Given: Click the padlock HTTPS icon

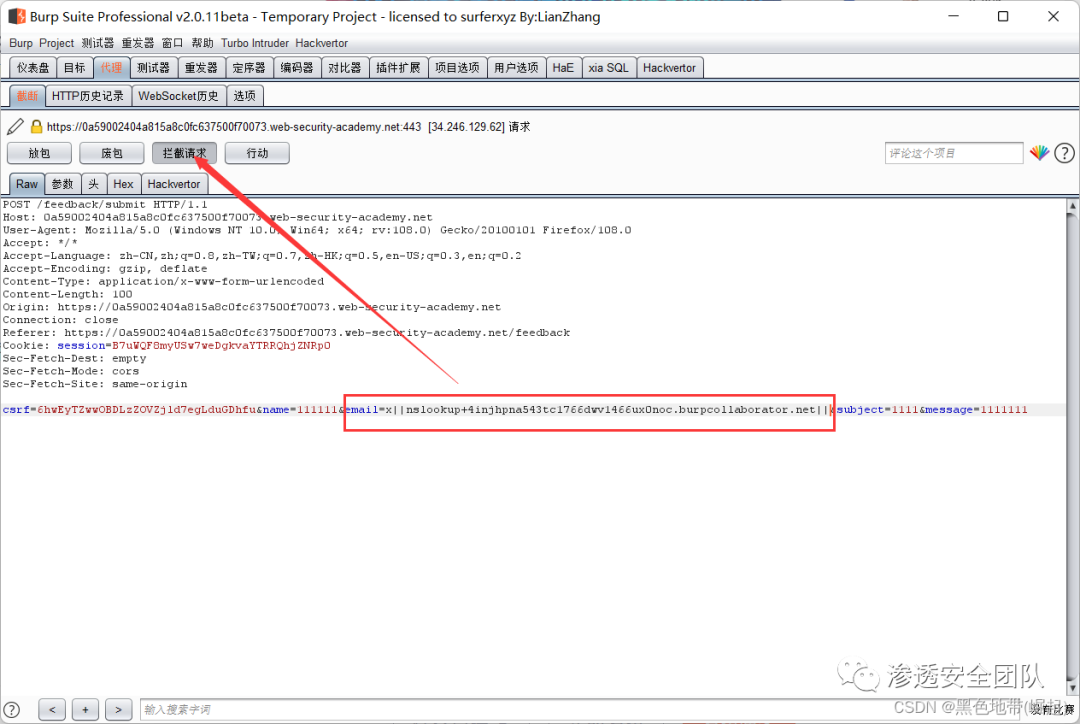Looking at the screenshot, I should (36, 127).
